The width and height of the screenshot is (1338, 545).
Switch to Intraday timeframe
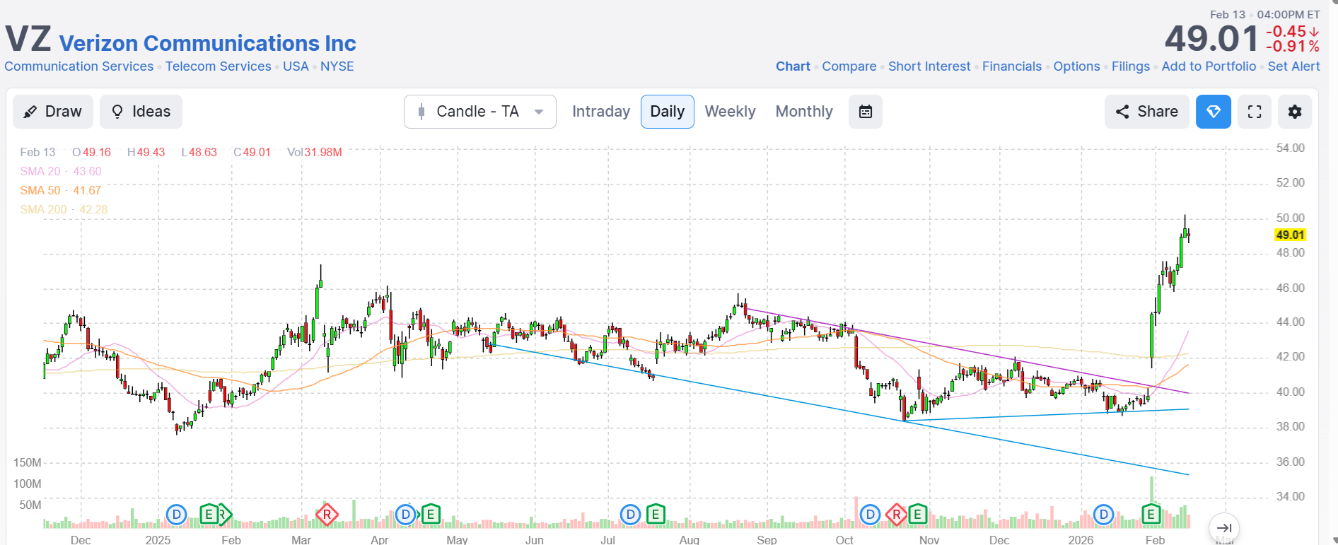601,111
